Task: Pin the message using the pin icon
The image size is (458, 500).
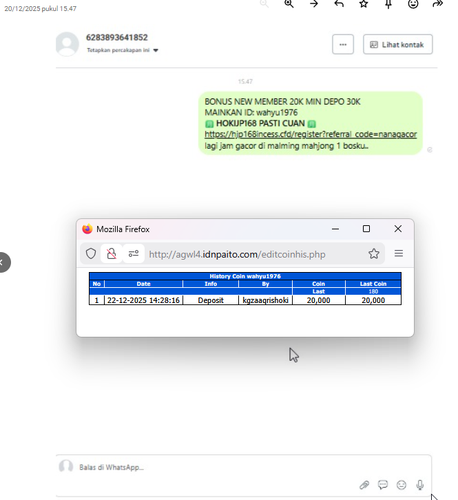Action: pyautogui.click(x=388, y=4)
